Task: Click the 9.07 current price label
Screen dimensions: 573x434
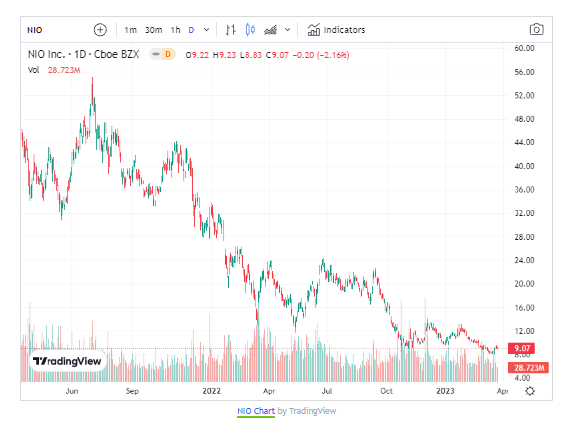Action: (x=521, y=348)
